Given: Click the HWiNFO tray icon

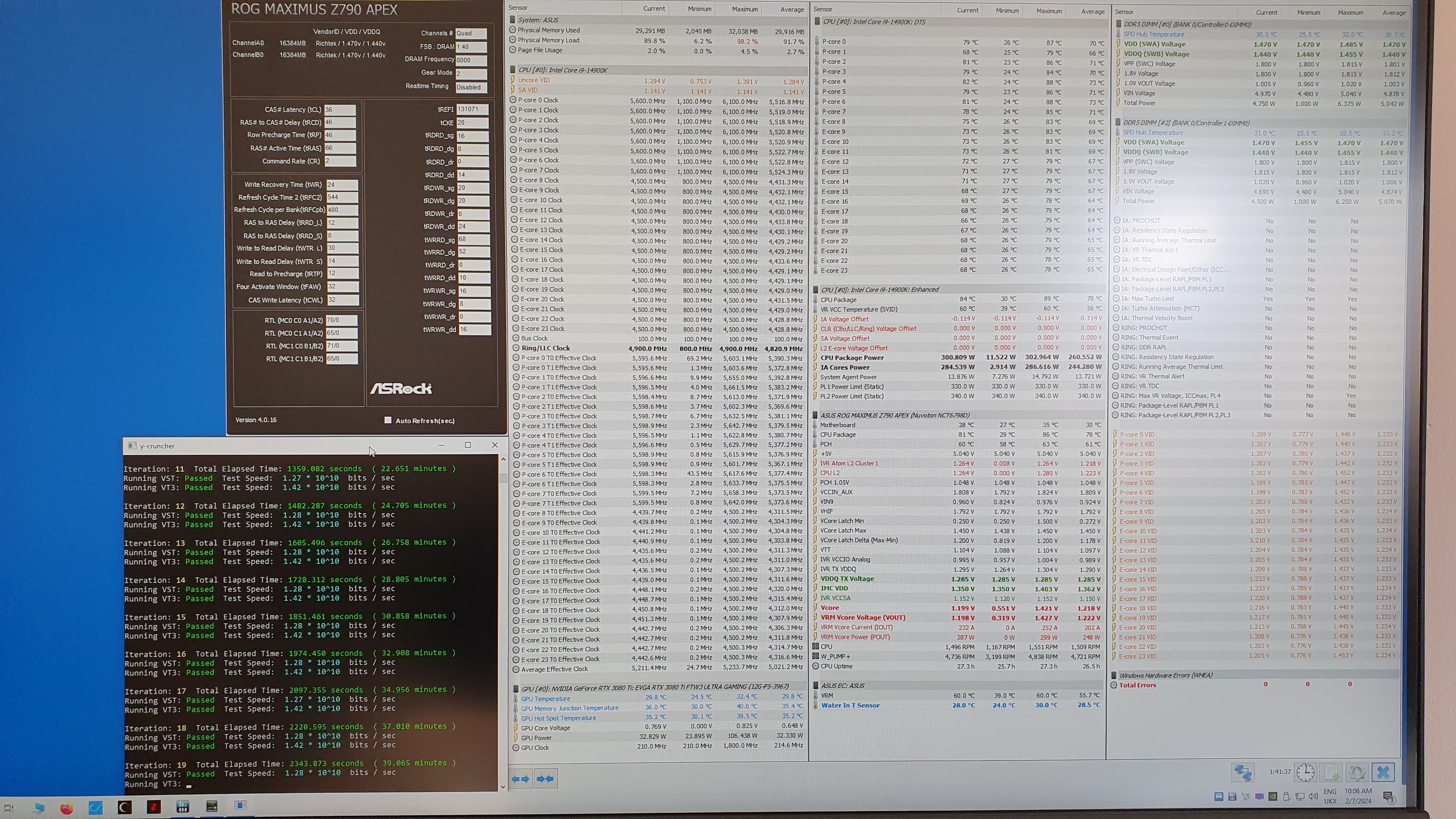Looking at the screenshot, I should point(1232,796).
